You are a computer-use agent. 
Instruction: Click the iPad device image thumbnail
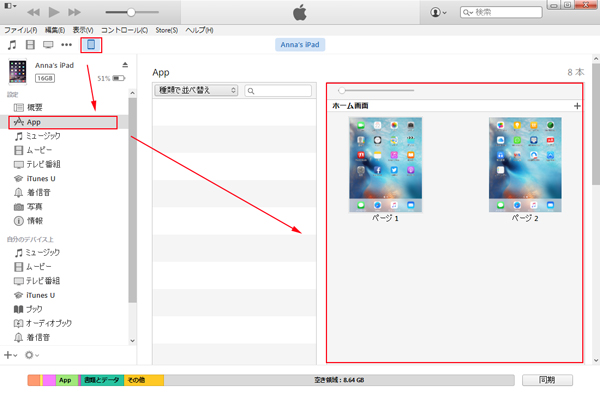18,72
